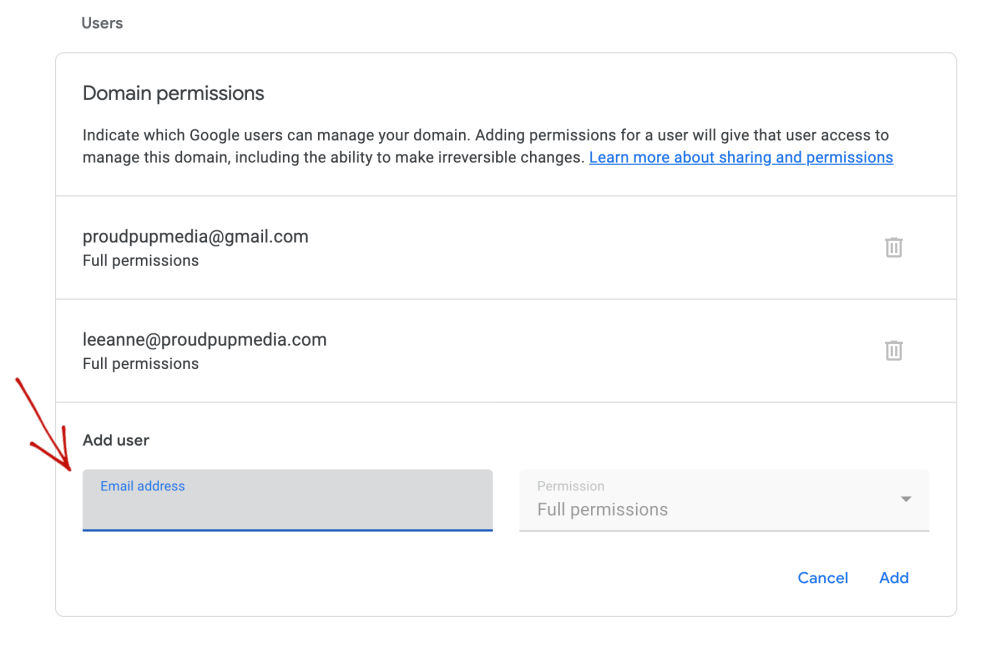Open Learn more about sharing and permissions
The height and width of the screenshot is (648, 1000).
pyautogui.click(x=741, y=158)
